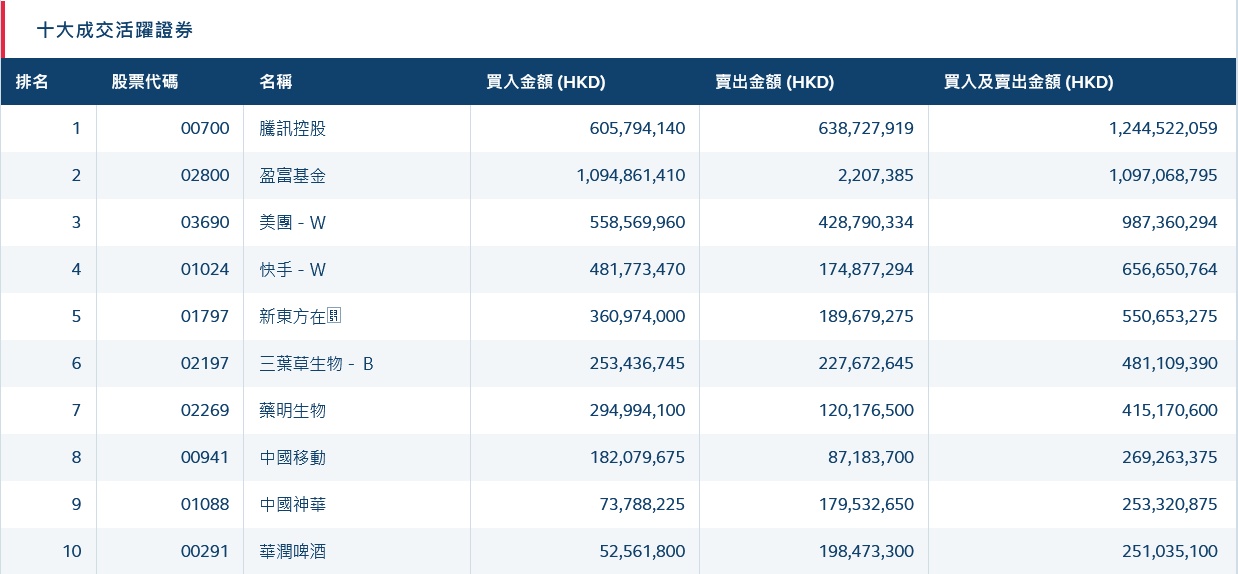Select the buy amount 1,094,861,410 cell

[x=630, y=176]
